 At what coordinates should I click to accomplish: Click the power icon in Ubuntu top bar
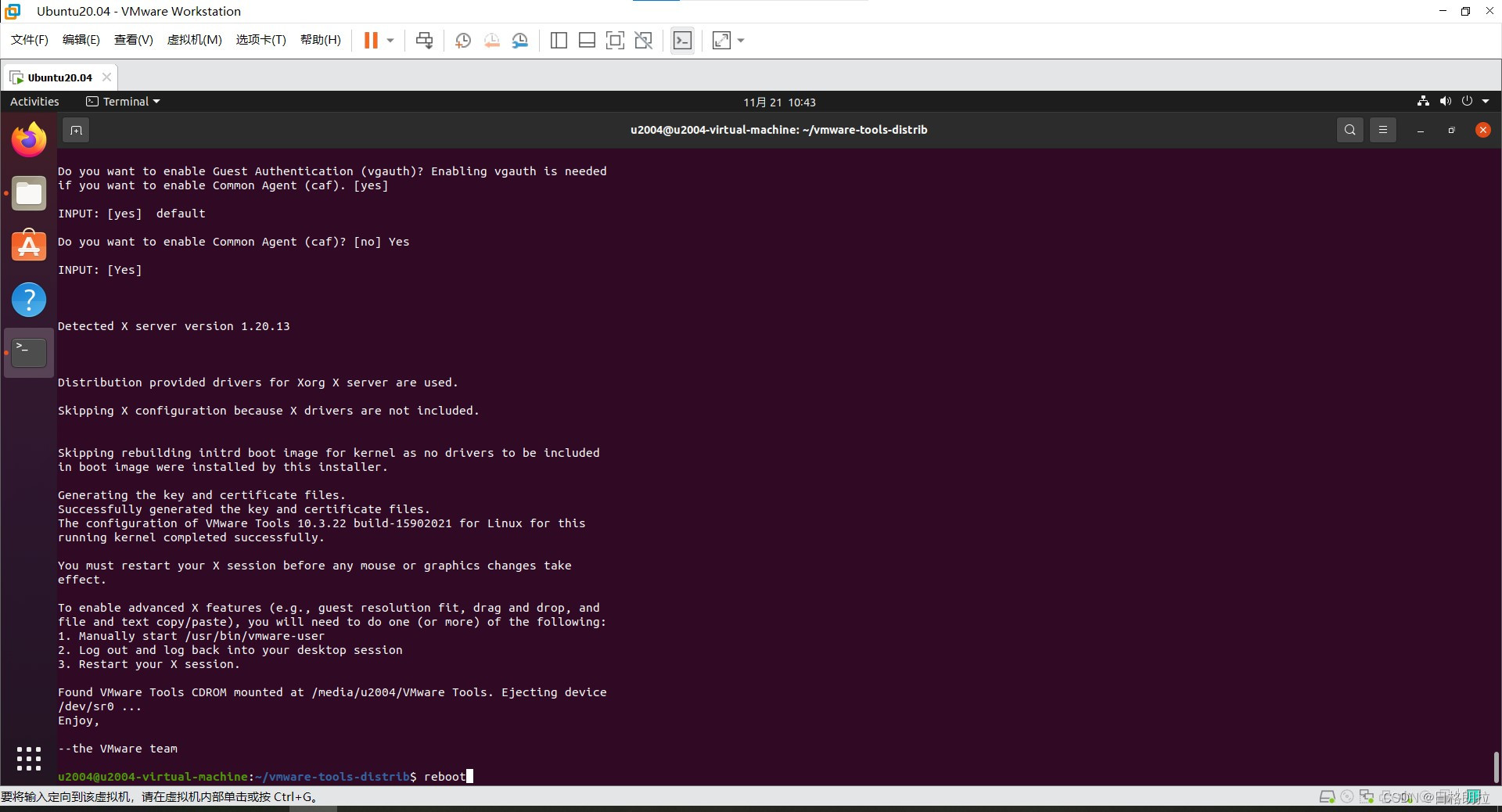point(1467,101)
